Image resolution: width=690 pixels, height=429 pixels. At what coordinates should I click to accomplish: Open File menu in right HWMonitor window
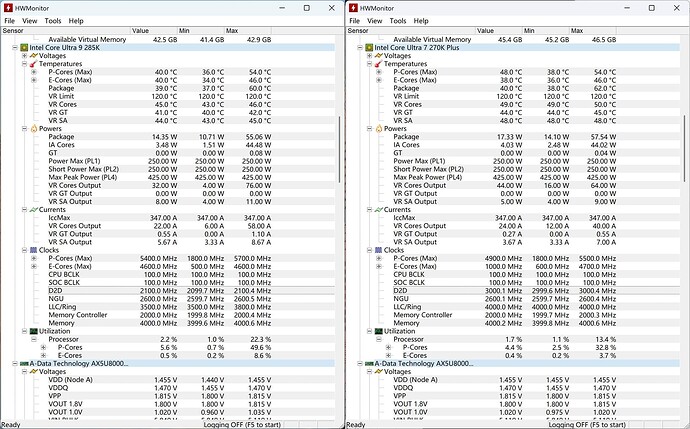click(x=354, y=21)
